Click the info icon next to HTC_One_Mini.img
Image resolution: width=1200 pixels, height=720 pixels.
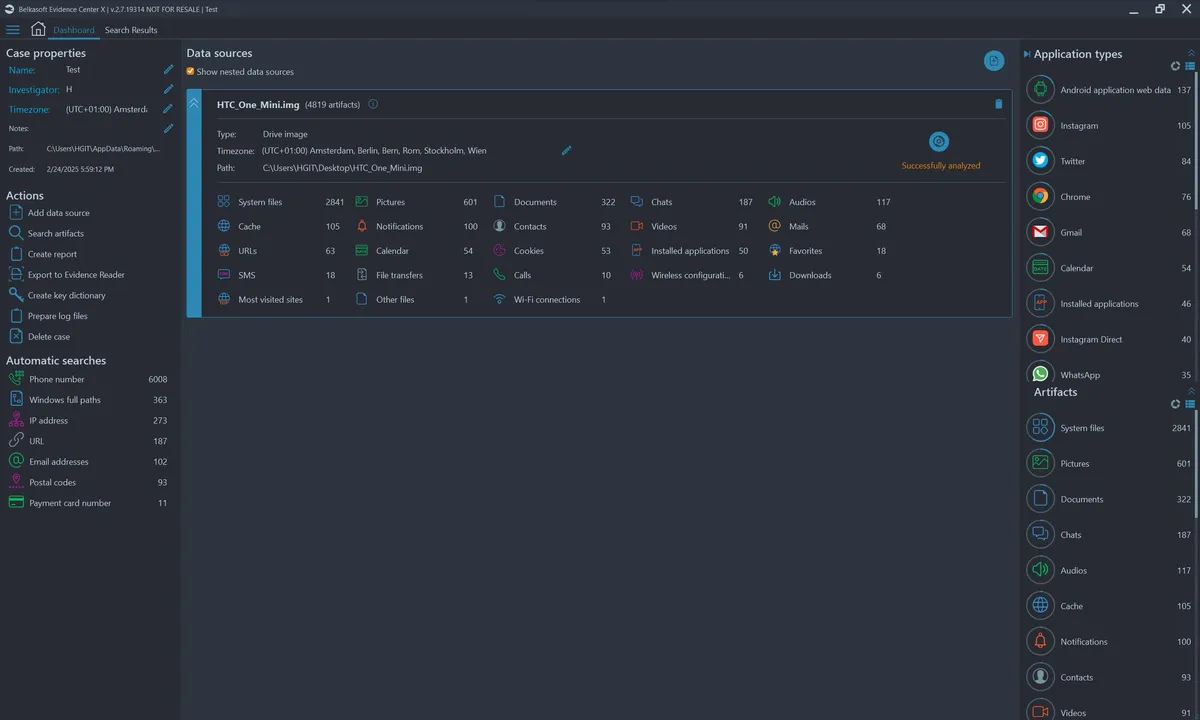(373, 104)
